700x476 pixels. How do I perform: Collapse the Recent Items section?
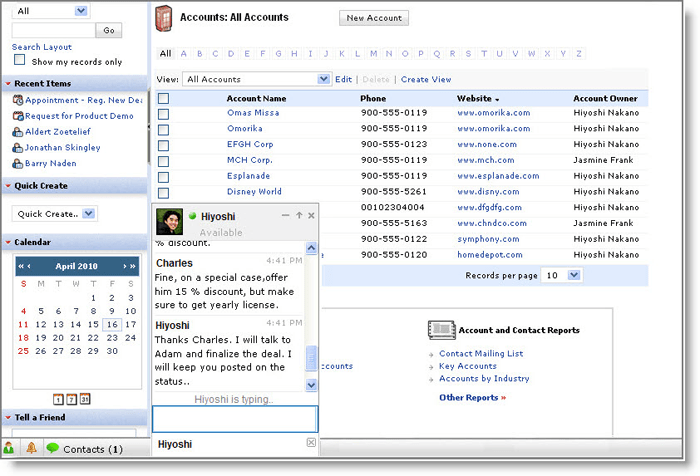pyautogui.click(x=8, y=84)
